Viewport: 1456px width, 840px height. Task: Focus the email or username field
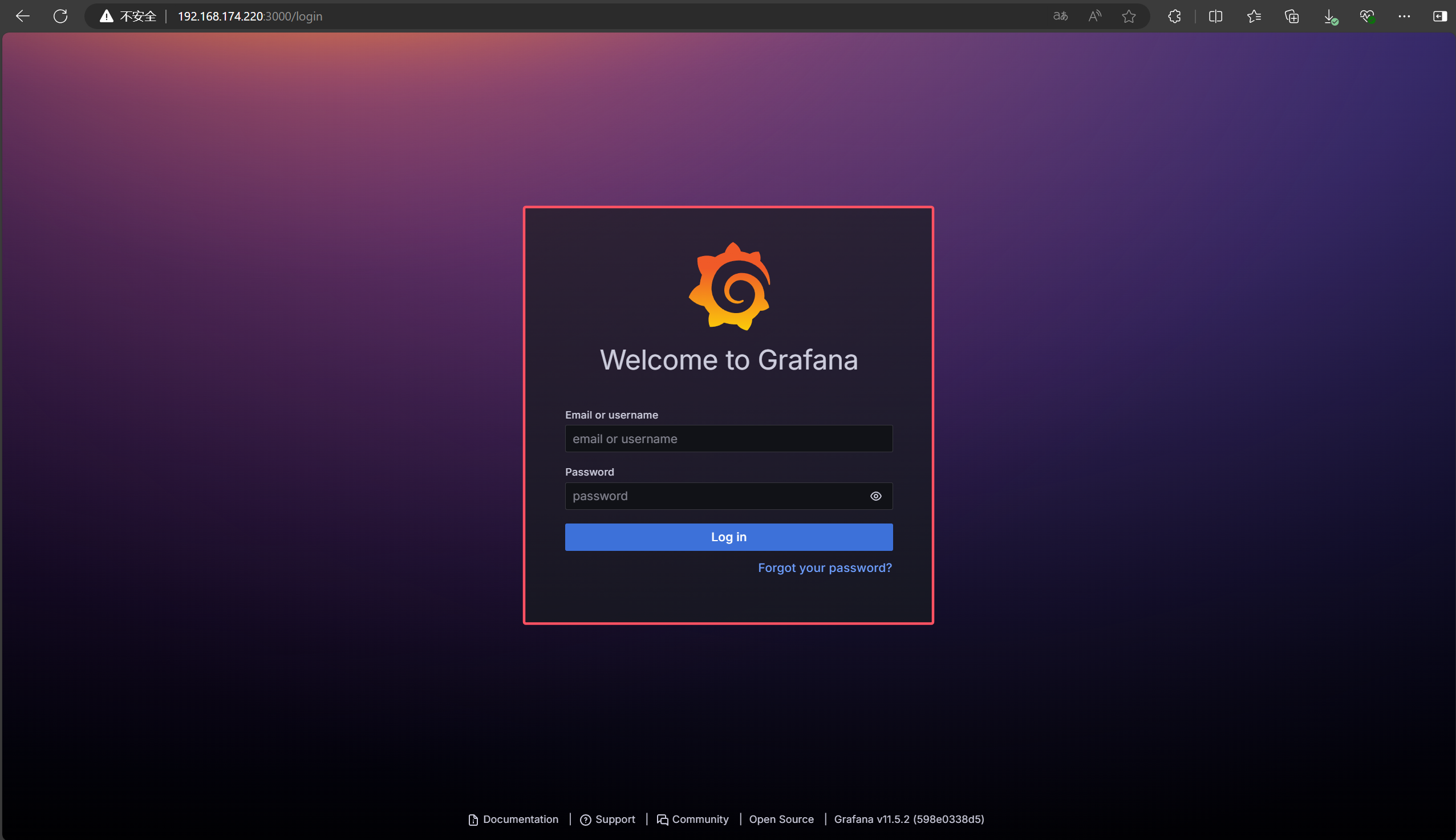coord(729,439)
